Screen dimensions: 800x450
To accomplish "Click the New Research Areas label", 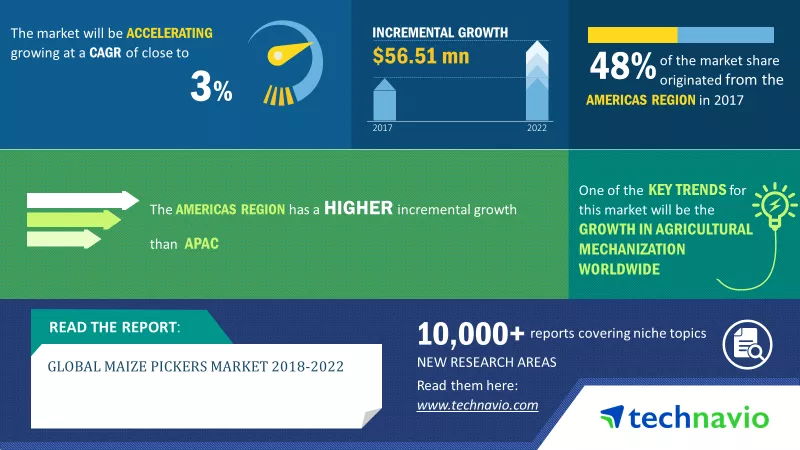I will pyautogui.click(x=486, y=361).
